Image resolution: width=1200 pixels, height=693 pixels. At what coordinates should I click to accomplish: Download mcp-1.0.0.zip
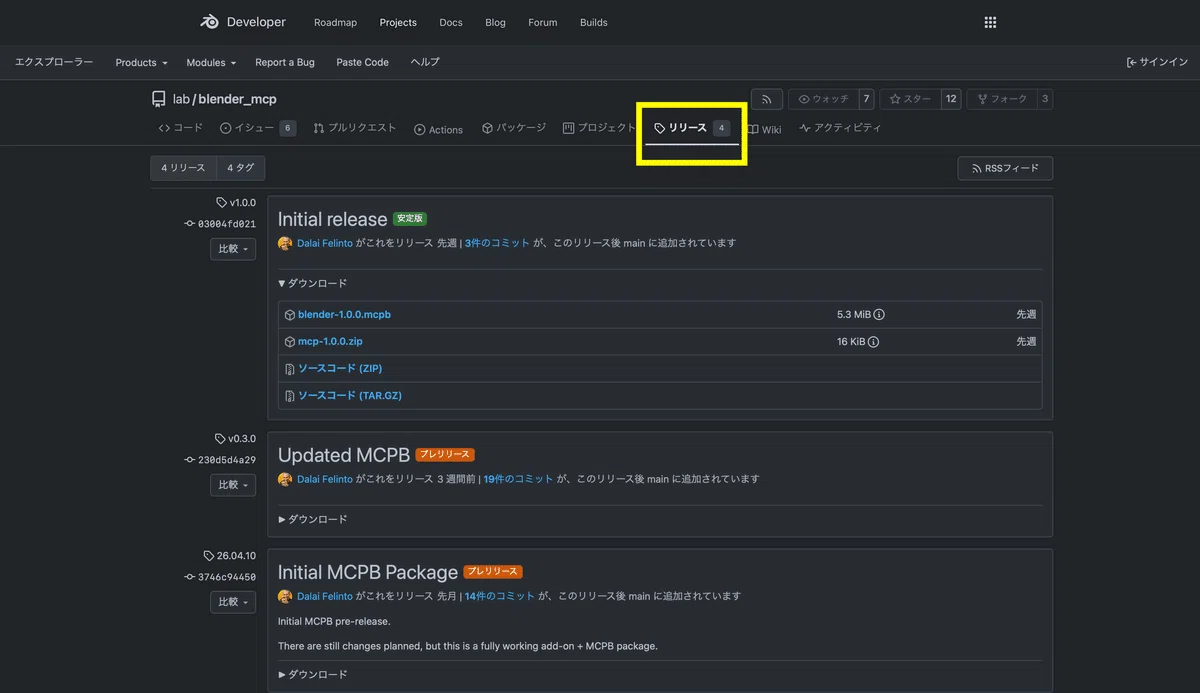330,342
